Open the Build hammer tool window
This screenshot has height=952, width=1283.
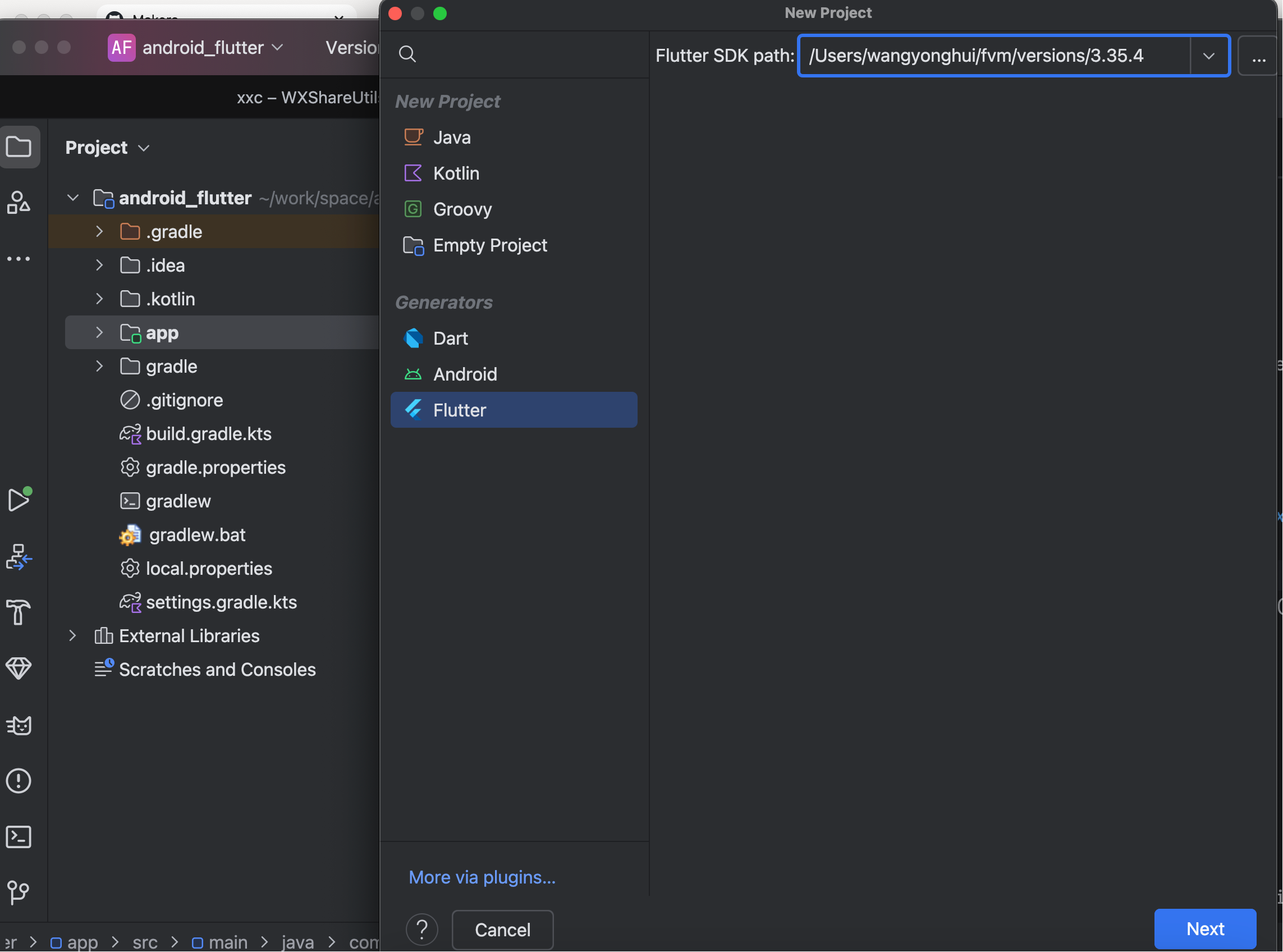[x=19, y=612]
